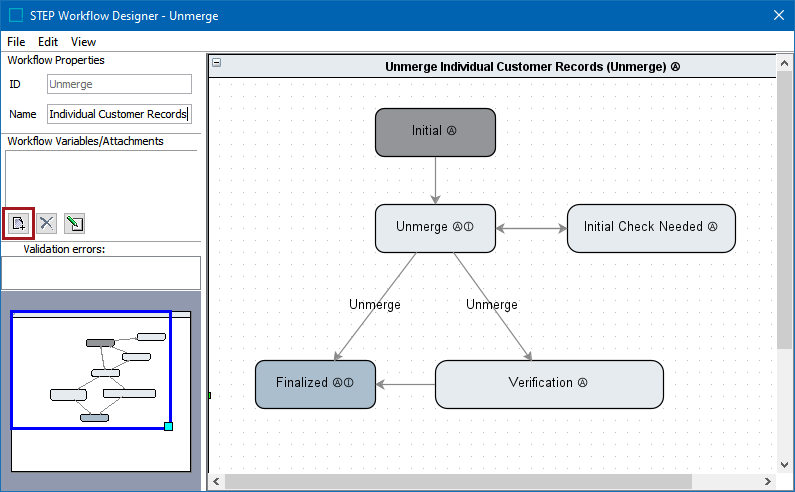Select the Initial Check Needed node

[x=651, y=228]
